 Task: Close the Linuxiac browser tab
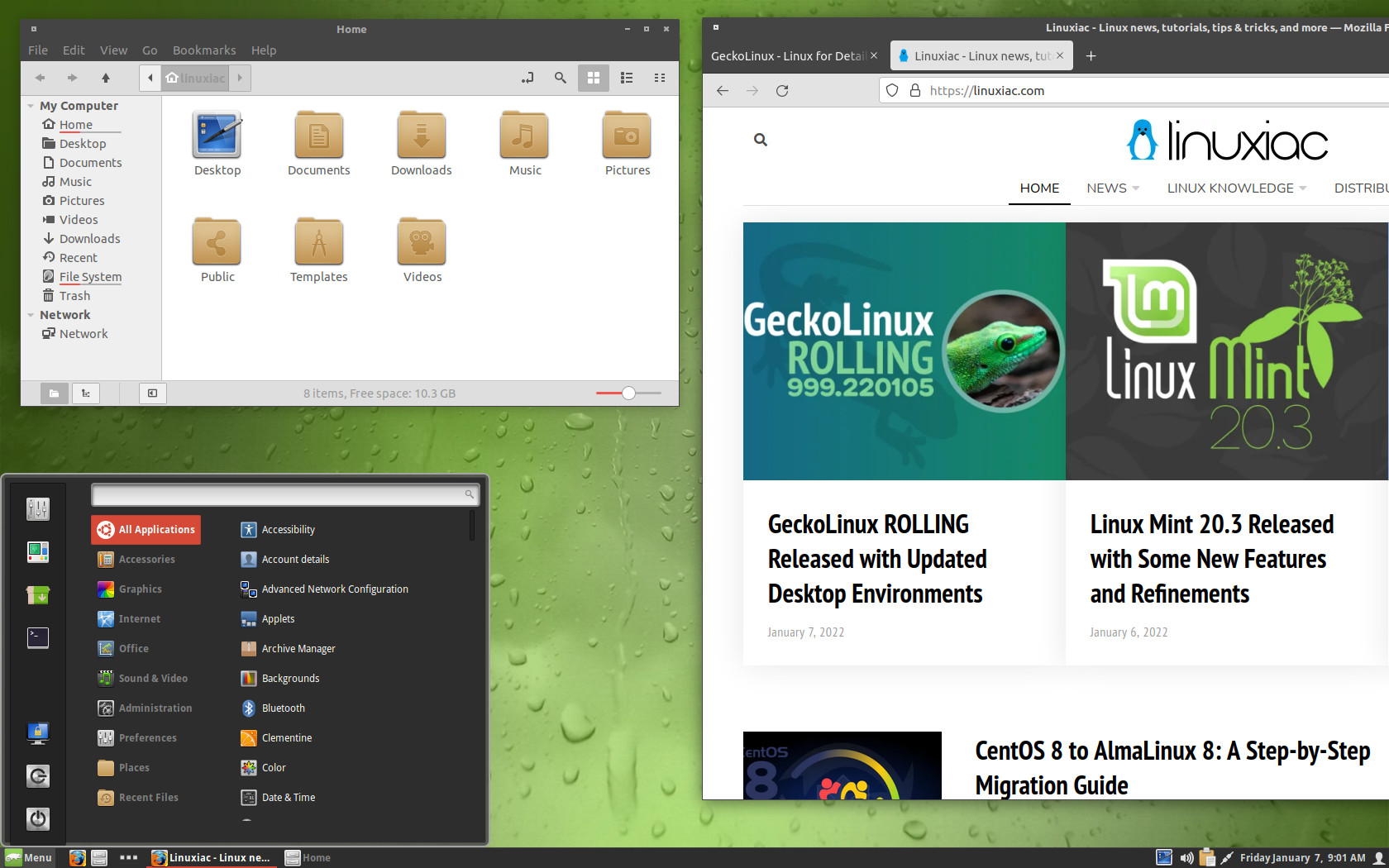pyautogui.click(x=1060, y=55)
